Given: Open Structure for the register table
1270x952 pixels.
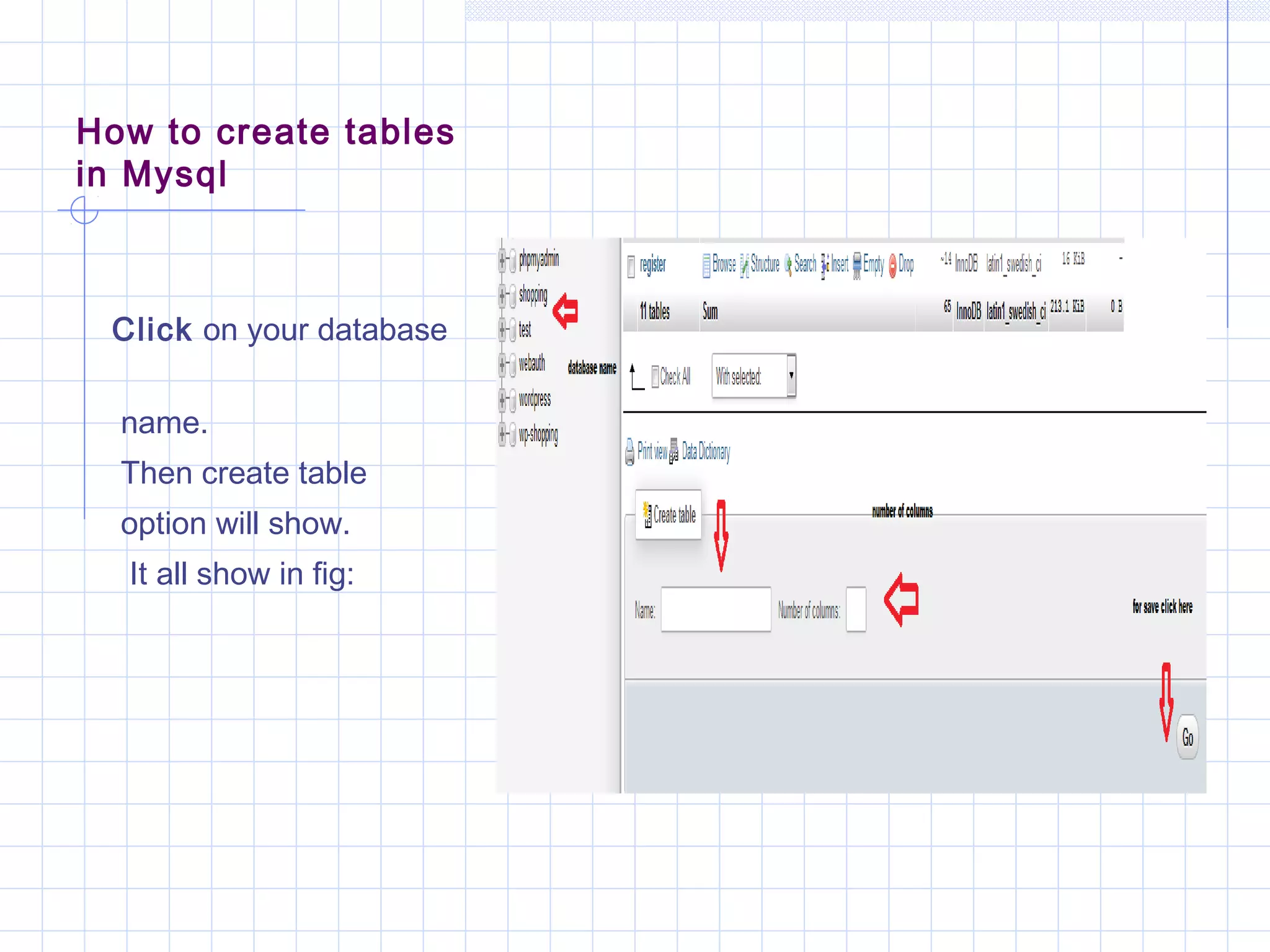Looking at the screenshot, I should [x=765, y=265].
